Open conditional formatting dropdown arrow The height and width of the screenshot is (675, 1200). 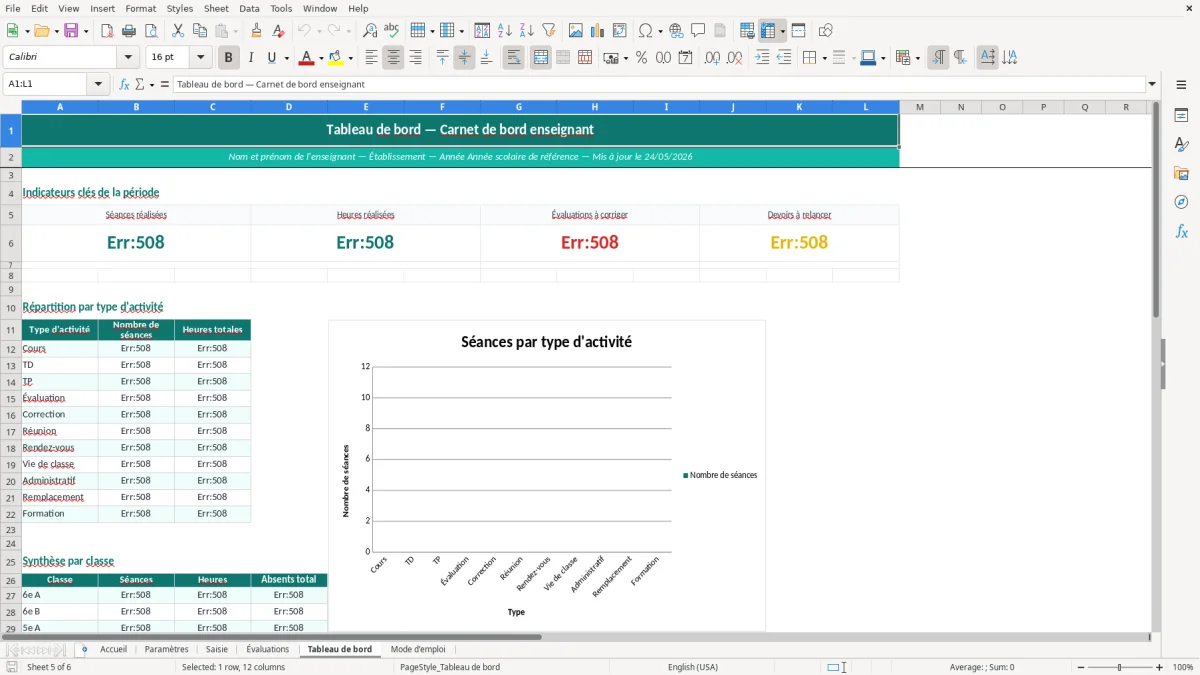[917, 58]
